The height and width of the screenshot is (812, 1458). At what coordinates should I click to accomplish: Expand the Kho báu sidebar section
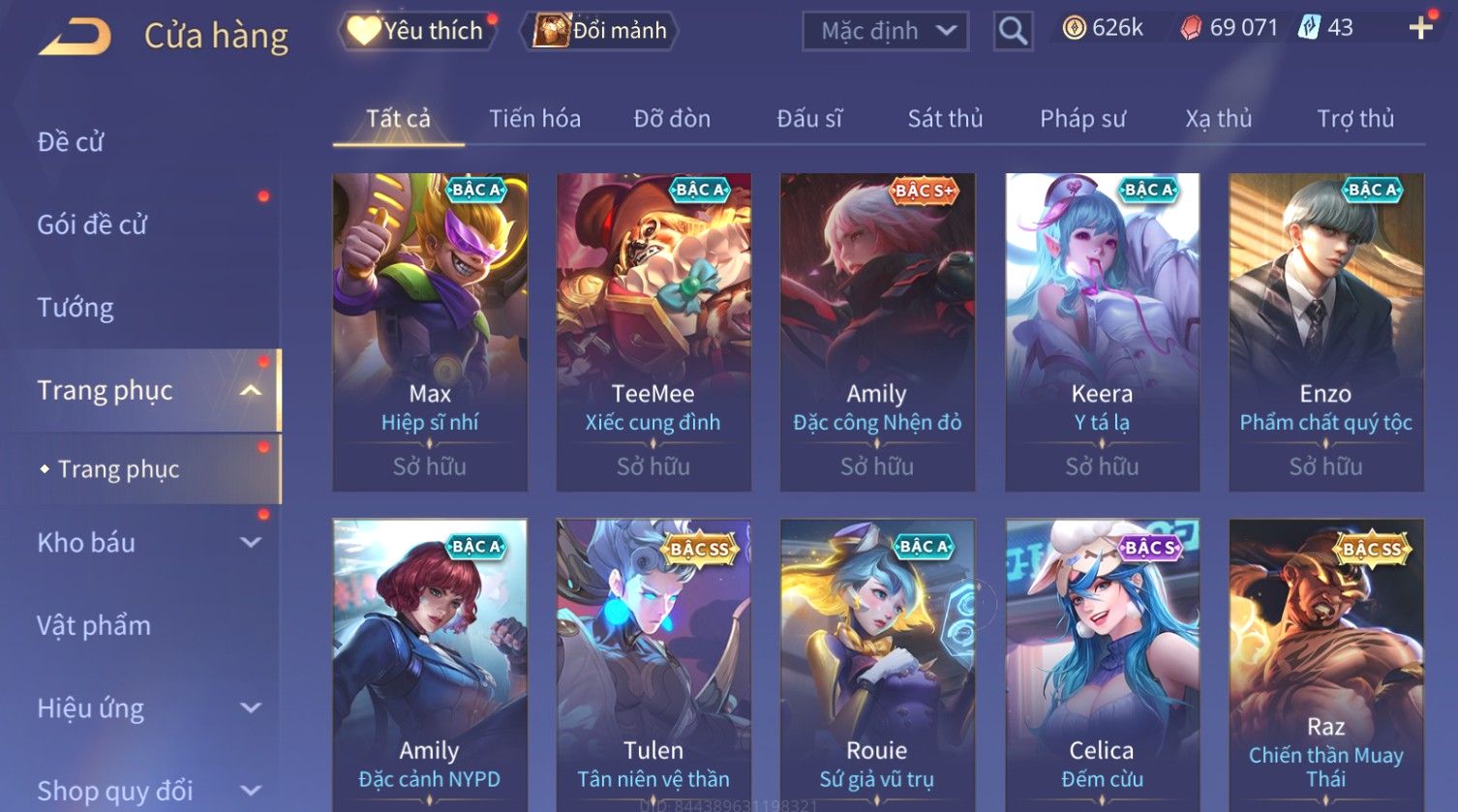click(x=251, y=543)
